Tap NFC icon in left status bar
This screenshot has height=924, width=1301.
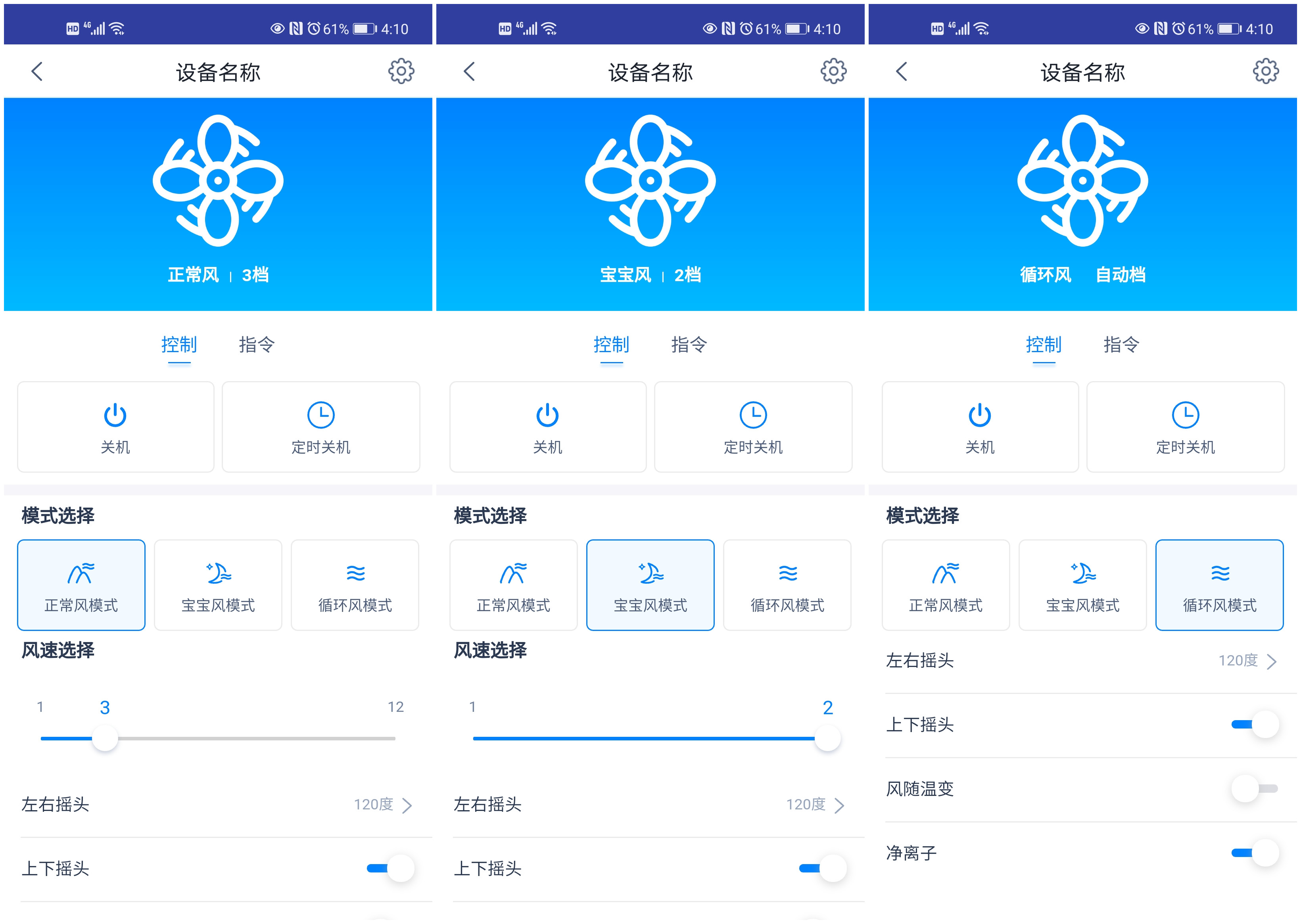point(296,29)
